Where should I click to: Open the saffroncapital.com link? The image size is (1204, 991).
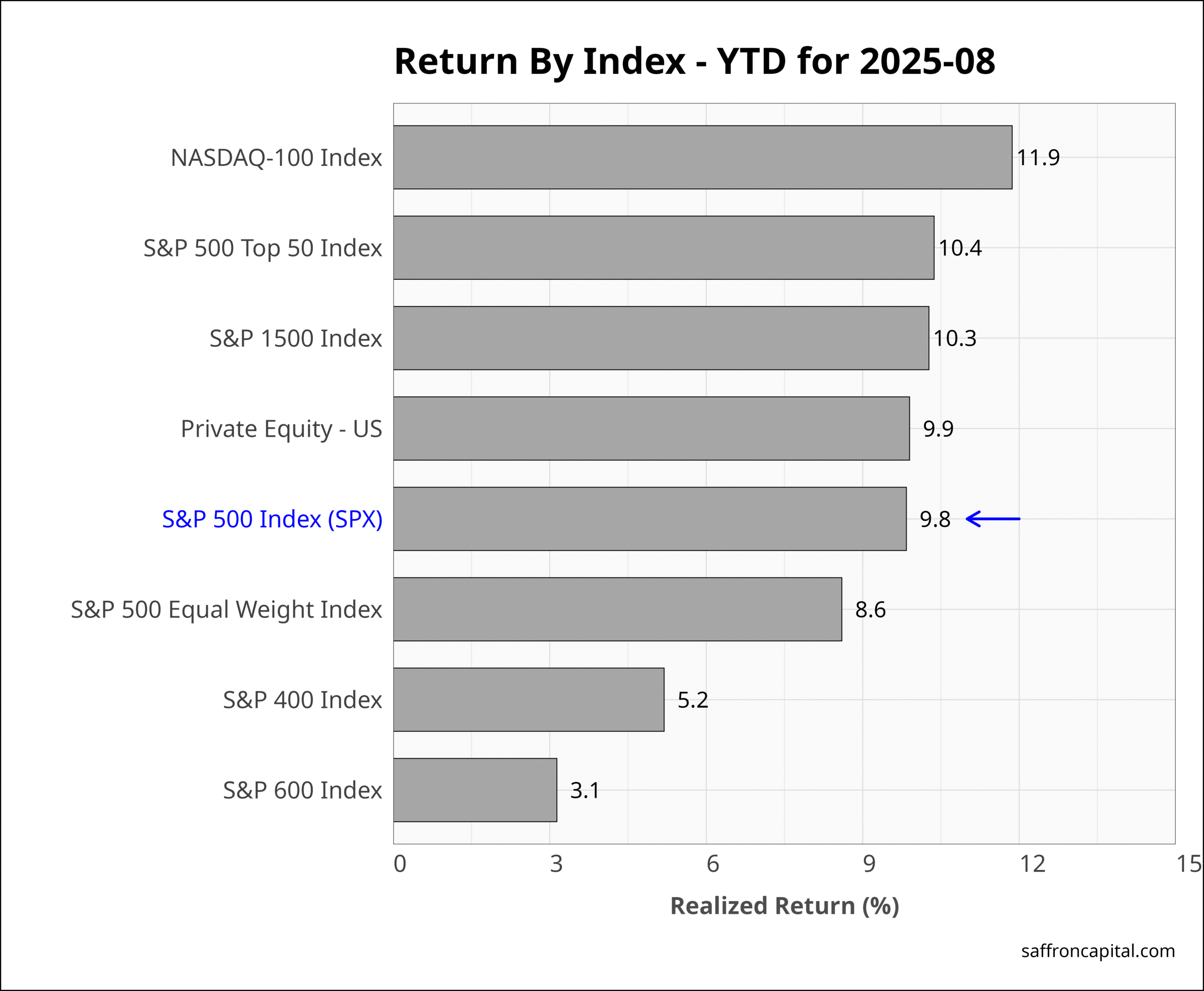coord(1098,951)
